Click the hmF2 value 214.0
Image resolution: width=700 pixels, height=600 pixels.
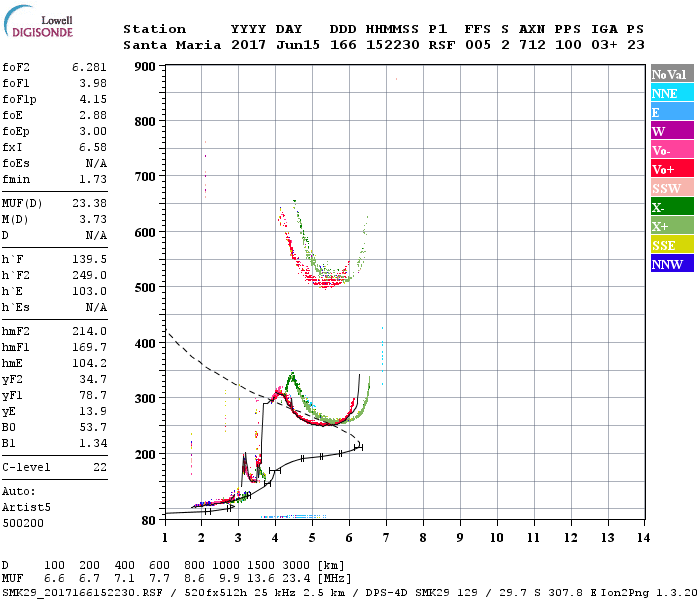pyautogui.click(x=89, y=331)
